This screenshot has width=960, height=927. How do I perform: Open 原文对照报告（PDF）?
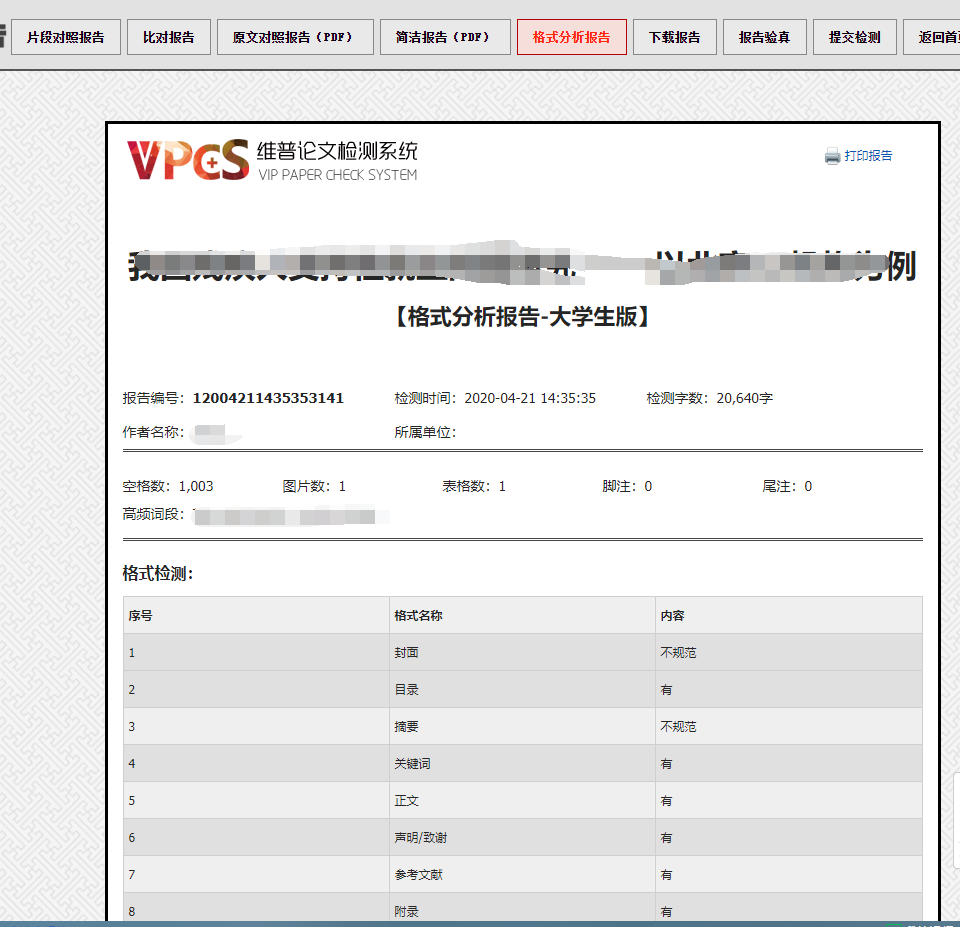295,38
